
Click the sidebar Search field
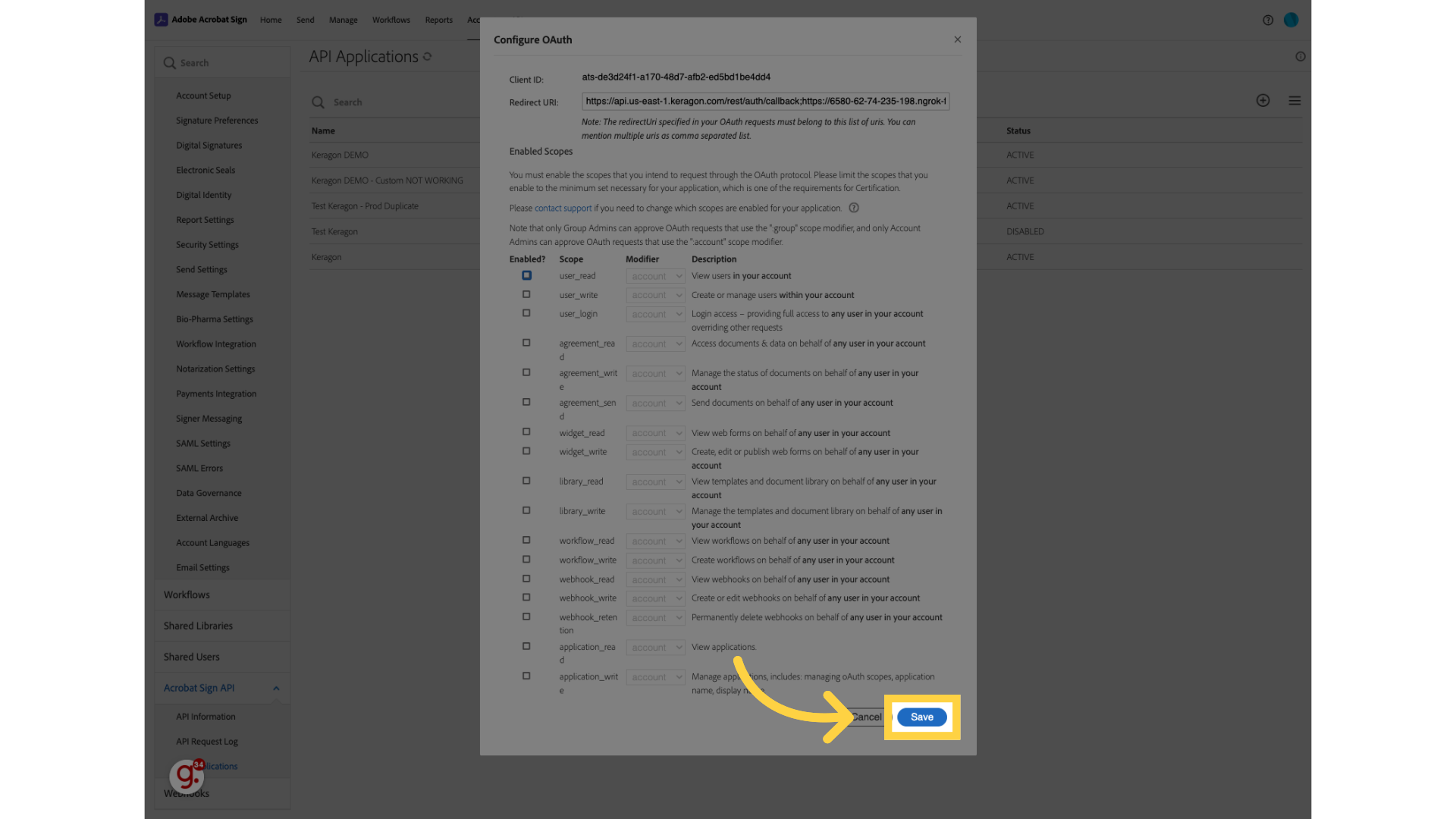[222, 63]
